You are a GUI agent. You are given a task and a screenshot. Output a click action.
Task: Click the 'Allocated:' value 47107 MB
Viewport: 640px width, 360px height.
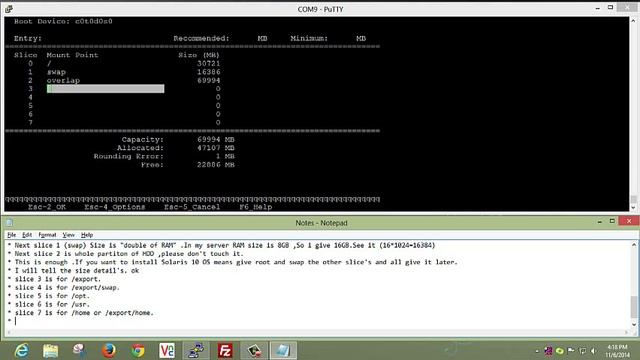coord(216,148)
